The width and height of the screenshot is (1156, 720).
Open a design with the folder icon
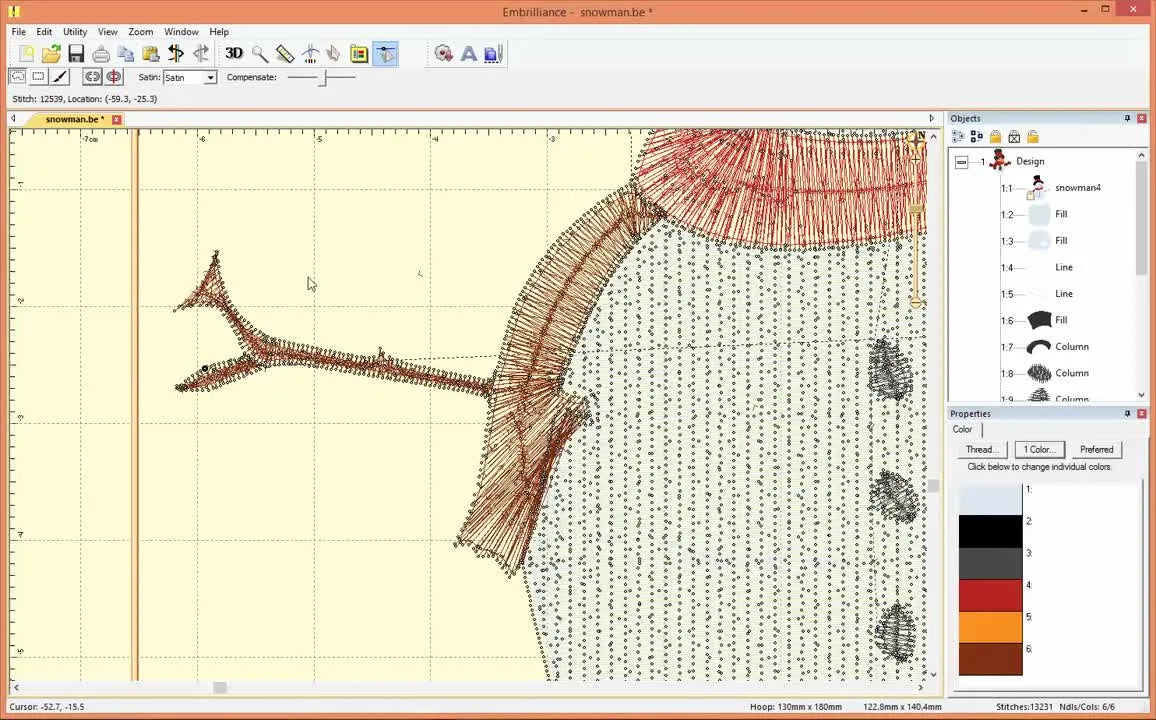pyautogui.click(x=51, y=54)
